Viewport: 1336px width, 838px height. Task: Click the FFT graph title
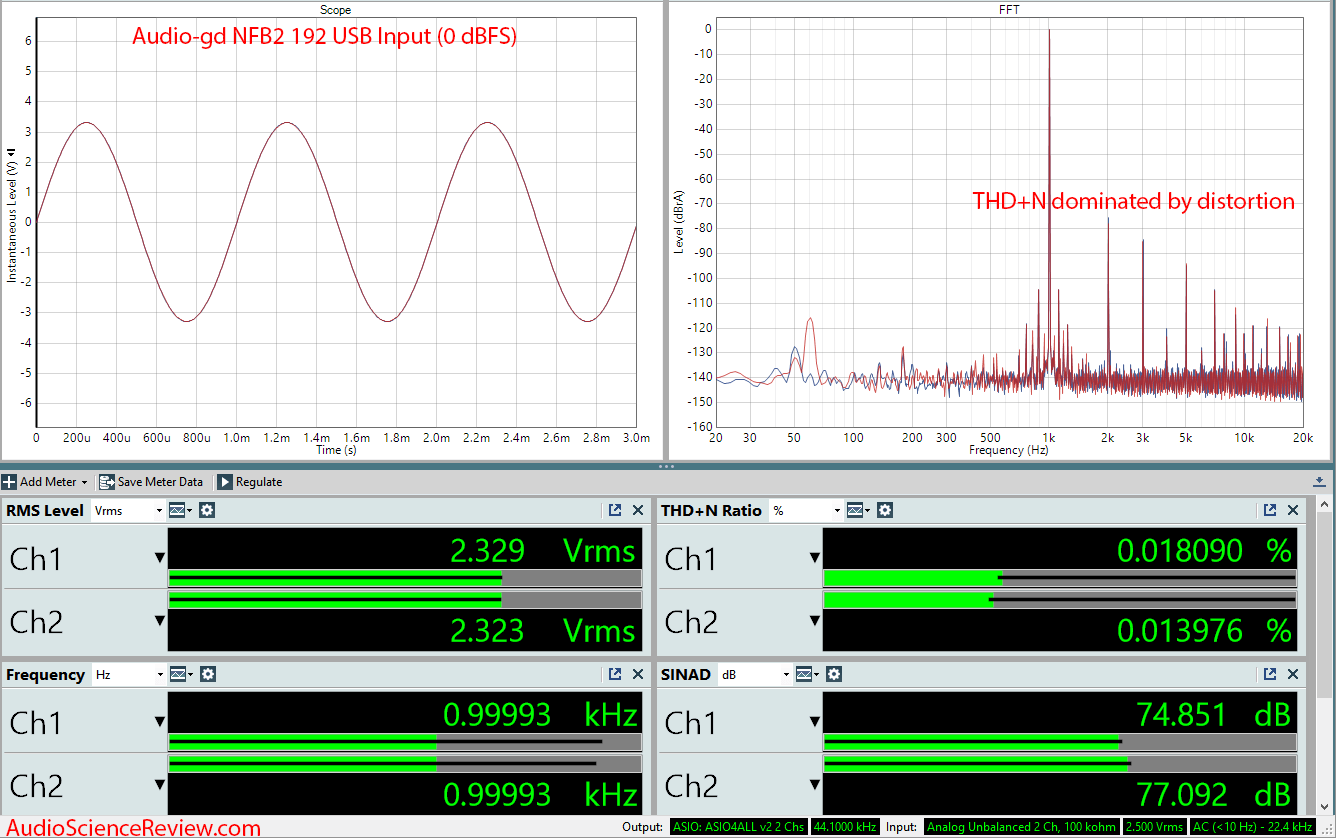[x=1009, y=9]
